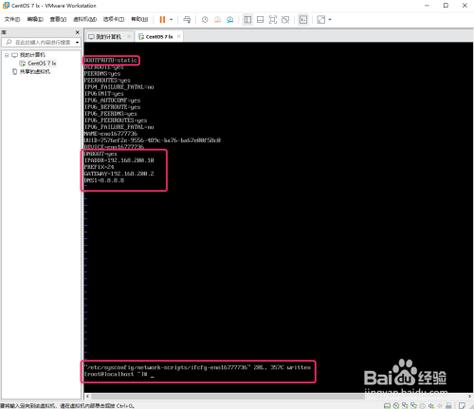Screen dimensions: 474x409
Task: Click the IPV4_FAILURE_FATAL=no line
Action: coord(119,87)
